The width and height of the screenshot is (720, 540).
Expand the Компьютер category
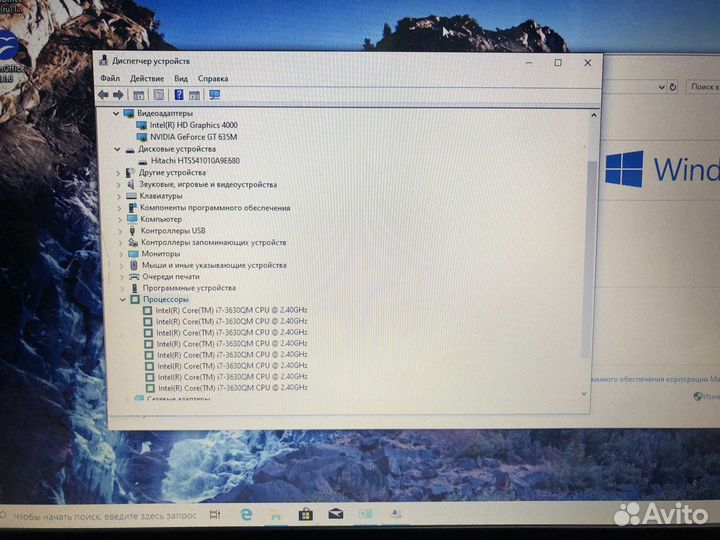click(120, 219)
